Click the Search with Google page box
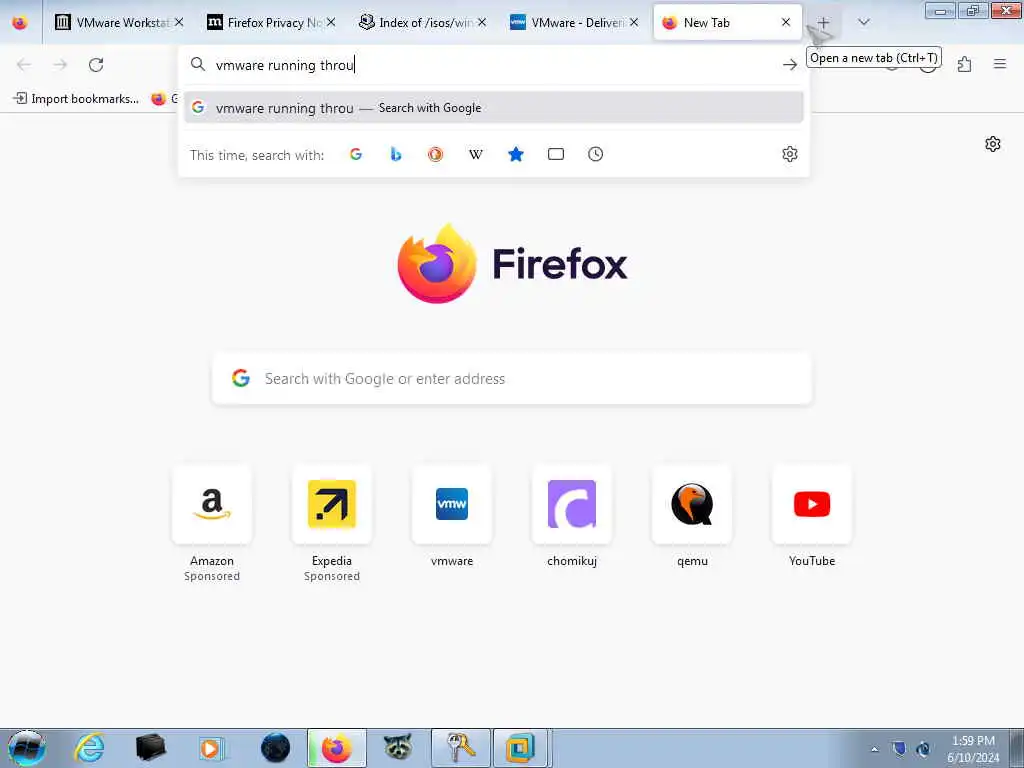This screenshot has width=1024, height=768. coord(512,379)
